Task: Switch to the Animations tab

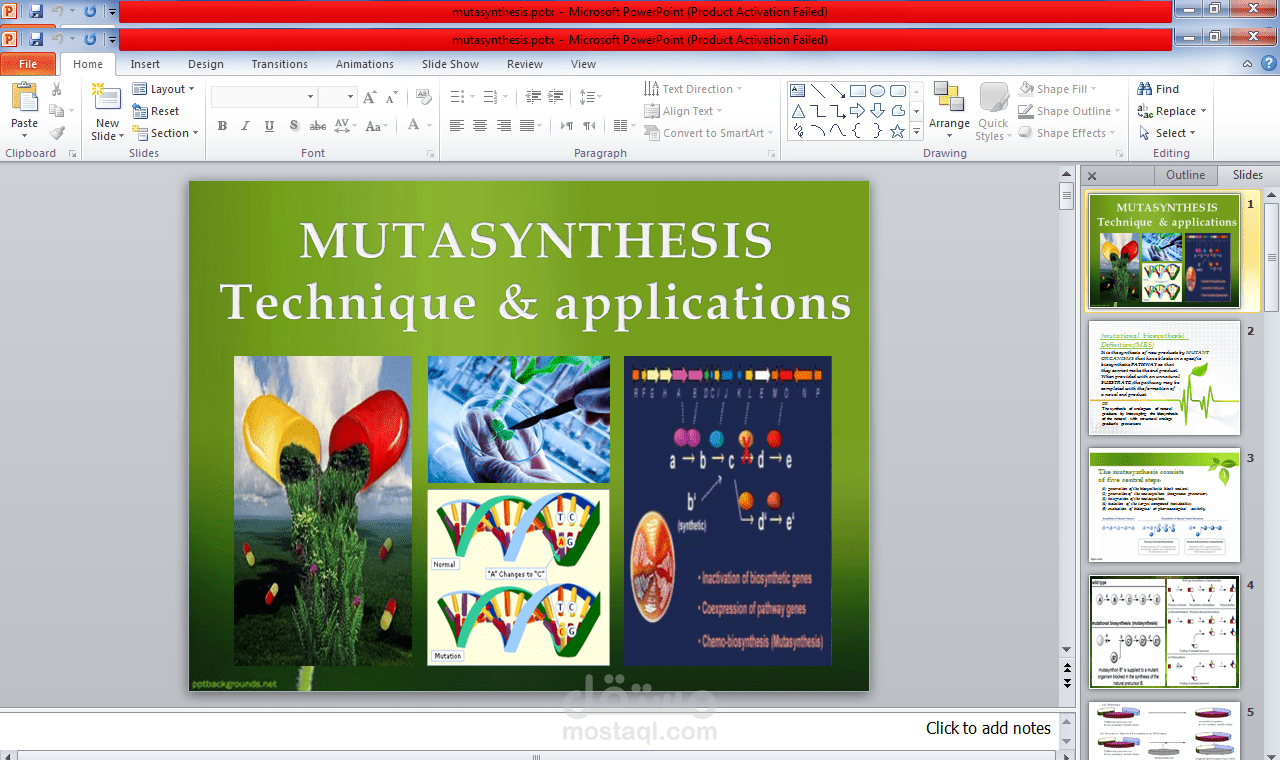Action: coord(365,64)
